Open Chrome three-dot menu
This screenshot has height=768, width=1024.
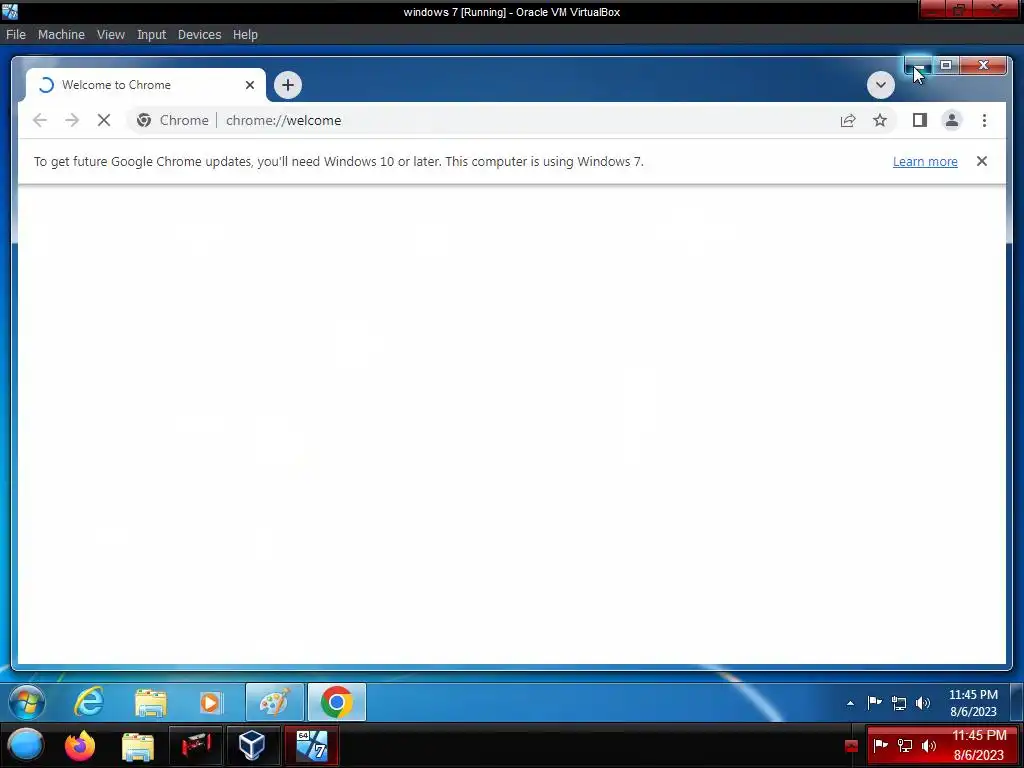[984, 120]
